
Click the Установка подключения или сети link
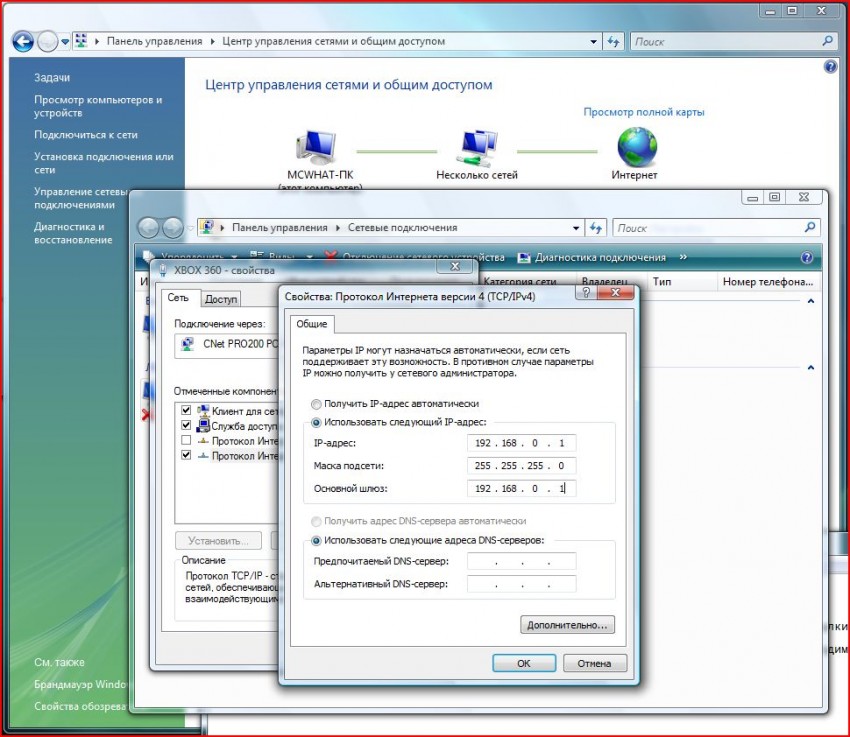click(104, 163)
